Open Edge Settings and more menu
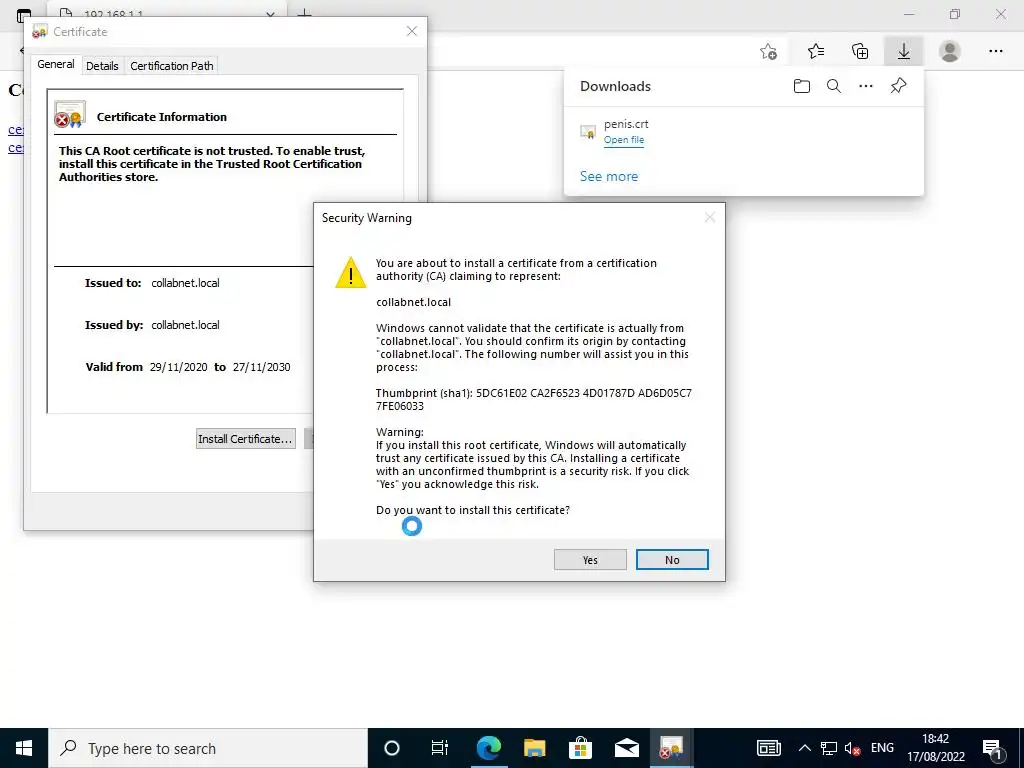 996,51
